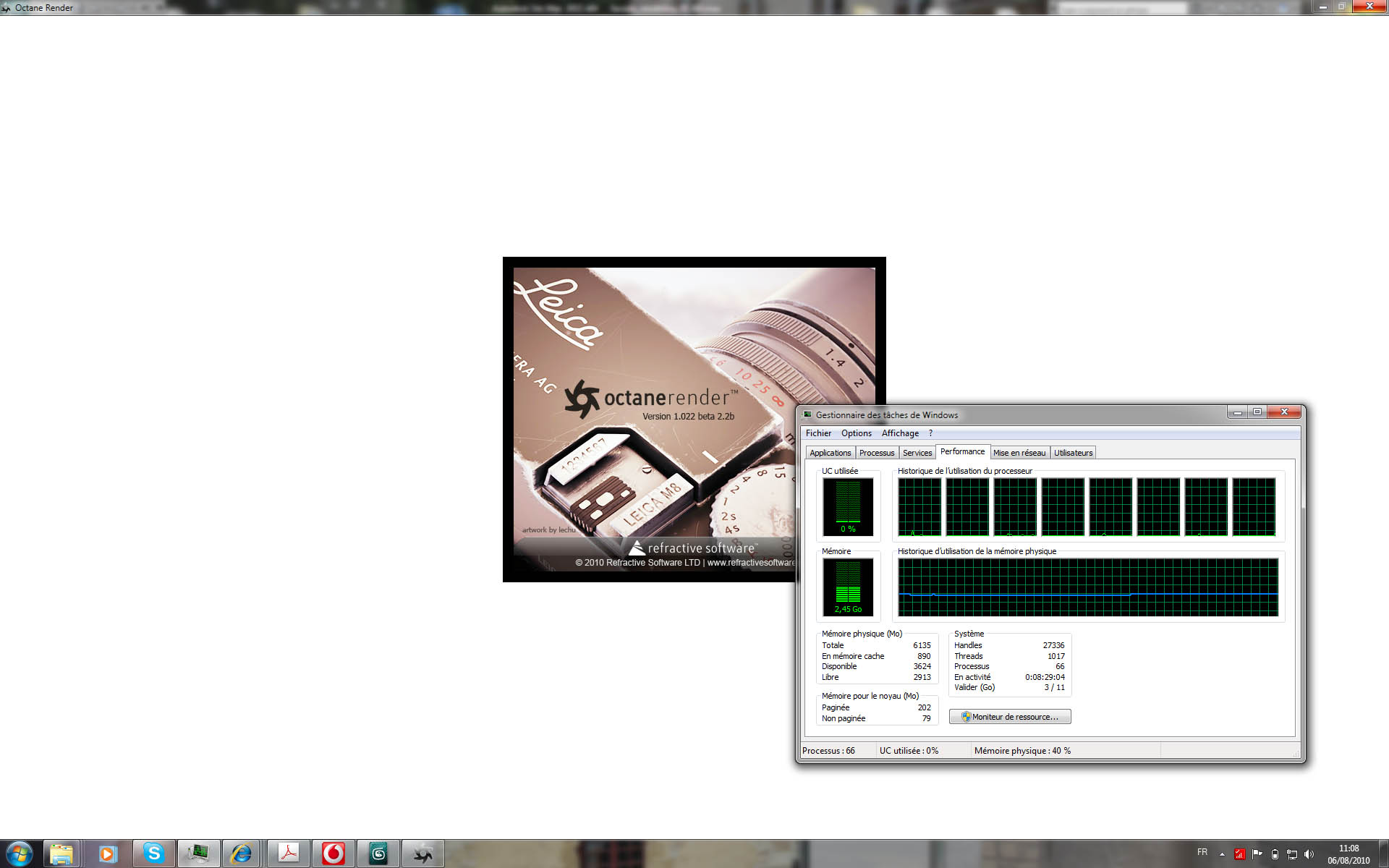The height and width of the screenshot is (868, 1389).
Task: Switch to the Mise en réseau tab
Action: click(1019, 453)
